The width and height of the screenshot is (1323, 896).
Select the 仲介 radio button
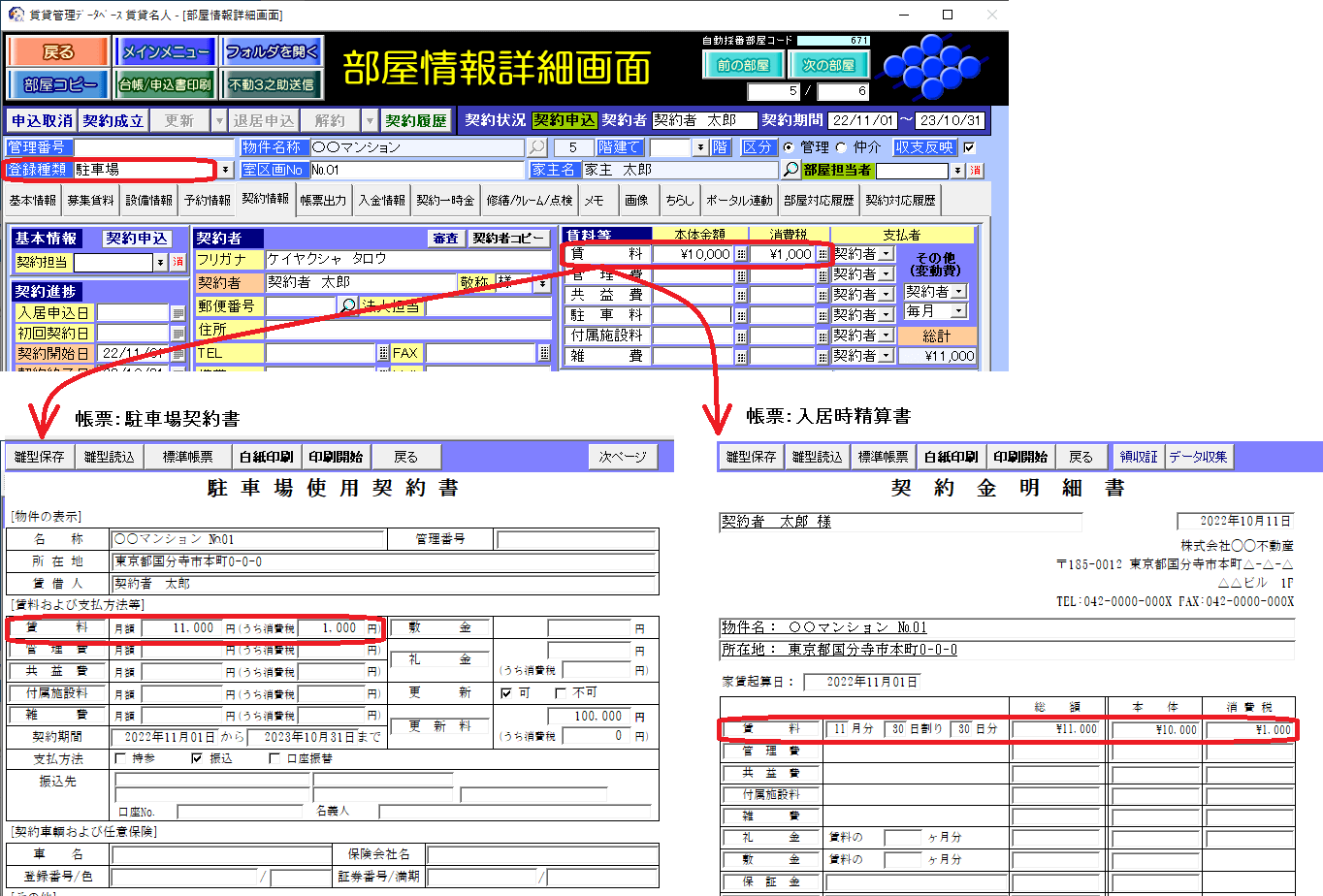click(841, 147)
